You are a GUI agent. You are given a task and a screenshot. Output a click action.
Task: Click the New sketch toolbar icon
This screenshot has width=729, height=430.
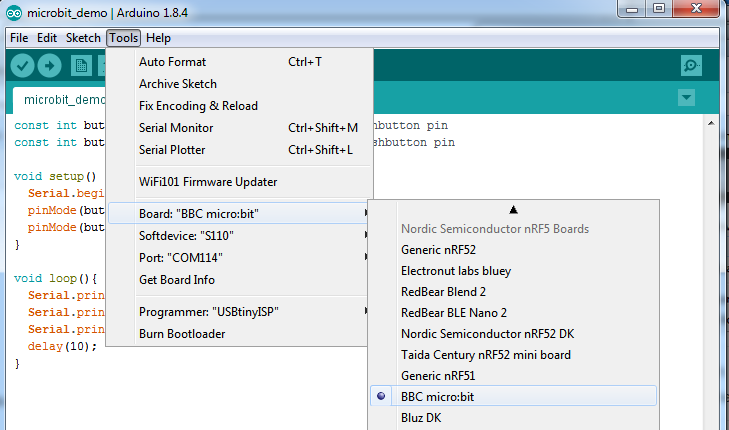81,66
